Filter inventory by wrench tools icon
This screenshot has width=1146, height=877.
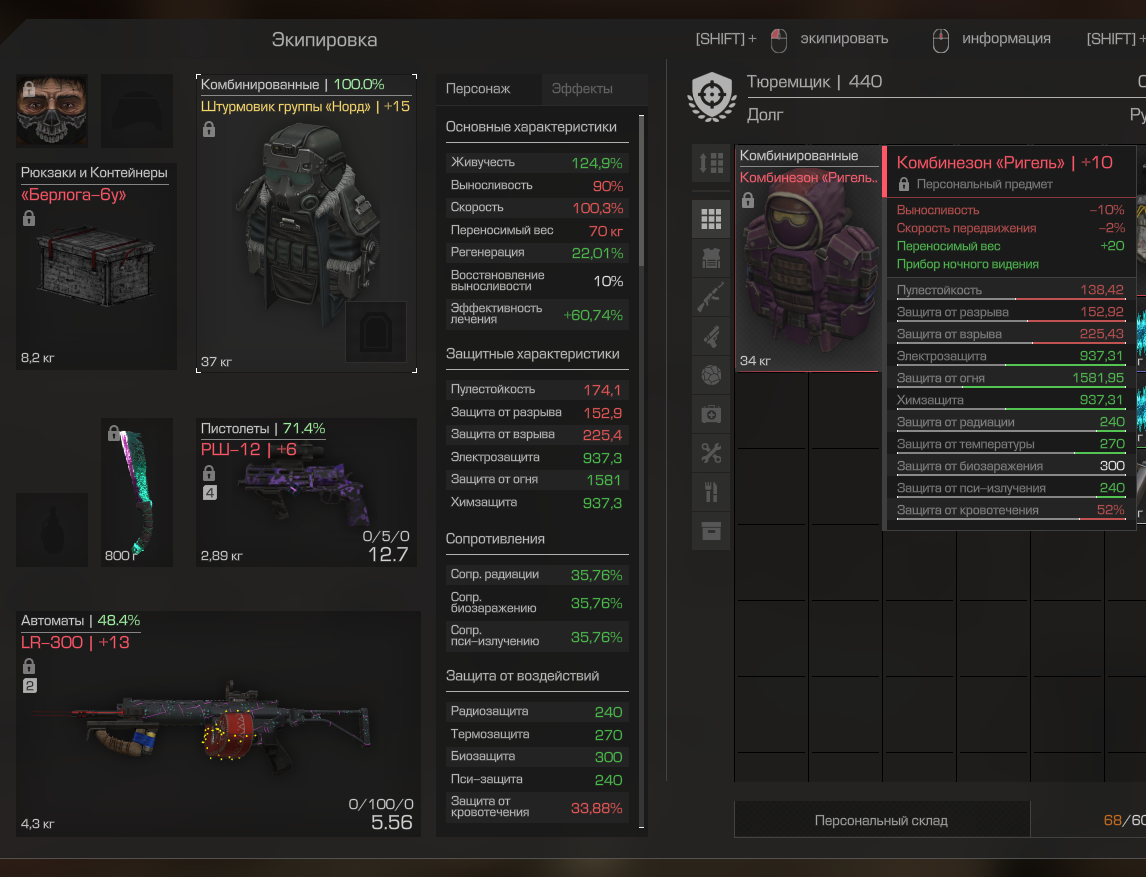pos(711,453)
